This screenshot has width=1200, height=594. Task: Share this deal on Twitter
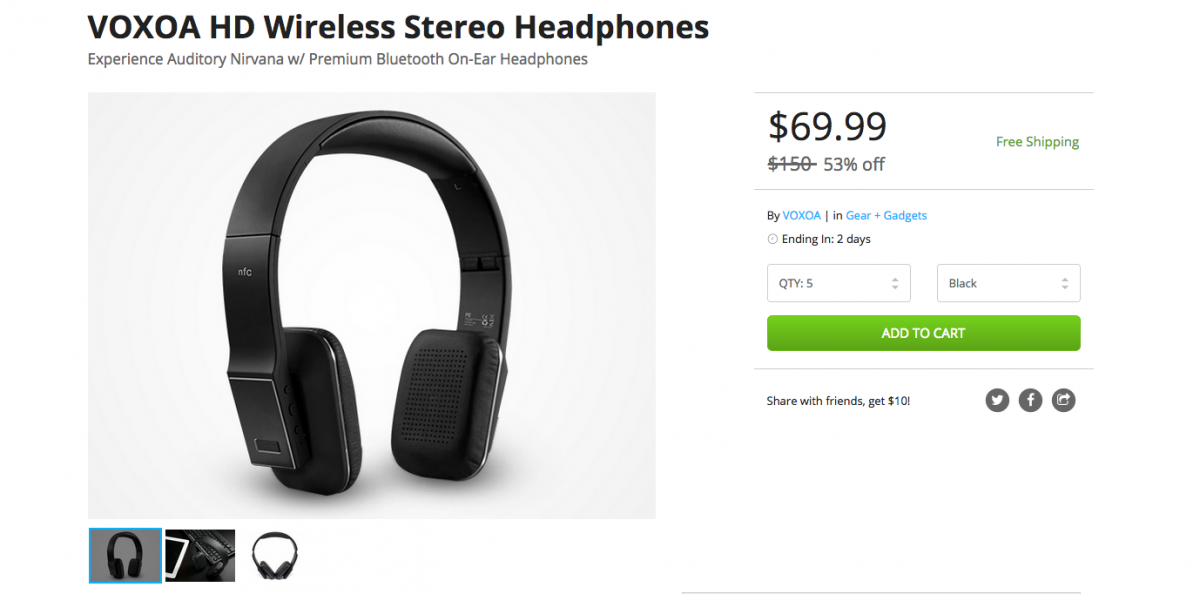(997, 400)
